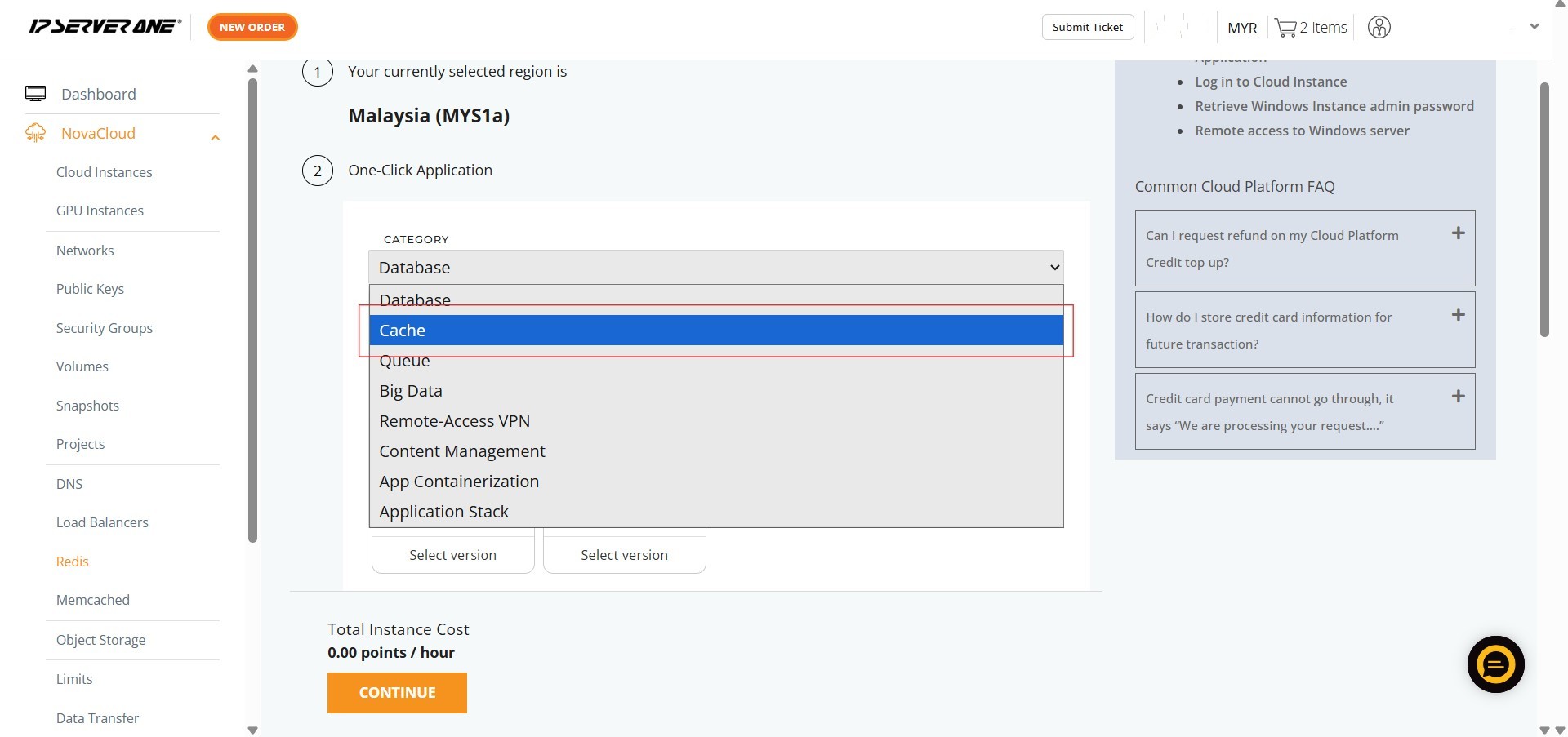
Task: Collapse the NovaCloud menu chevron
Action: pyautogui.click(x=216, y=137)
